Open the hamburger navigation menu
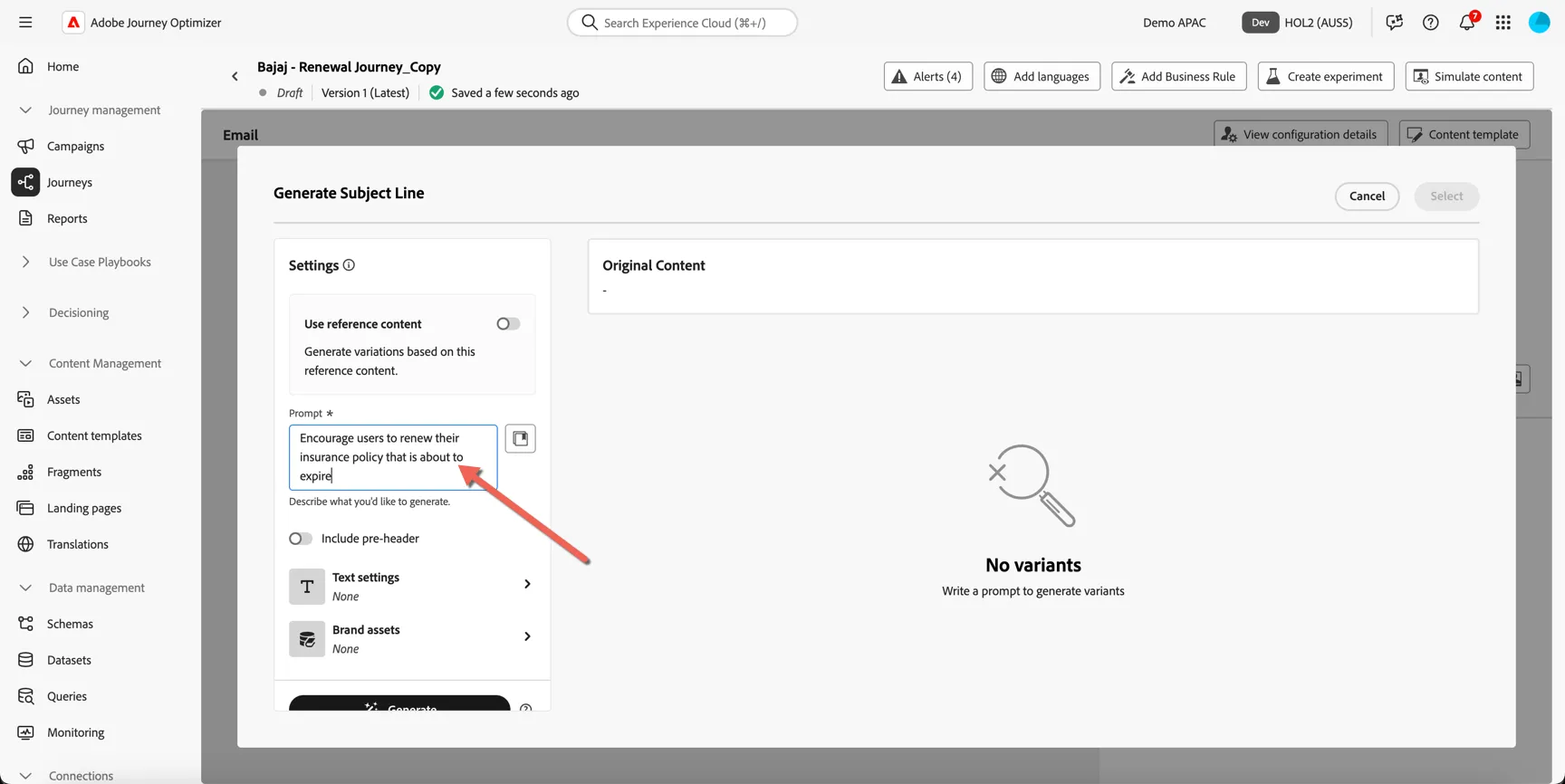 pyautogui.click(x=25, y=23)
